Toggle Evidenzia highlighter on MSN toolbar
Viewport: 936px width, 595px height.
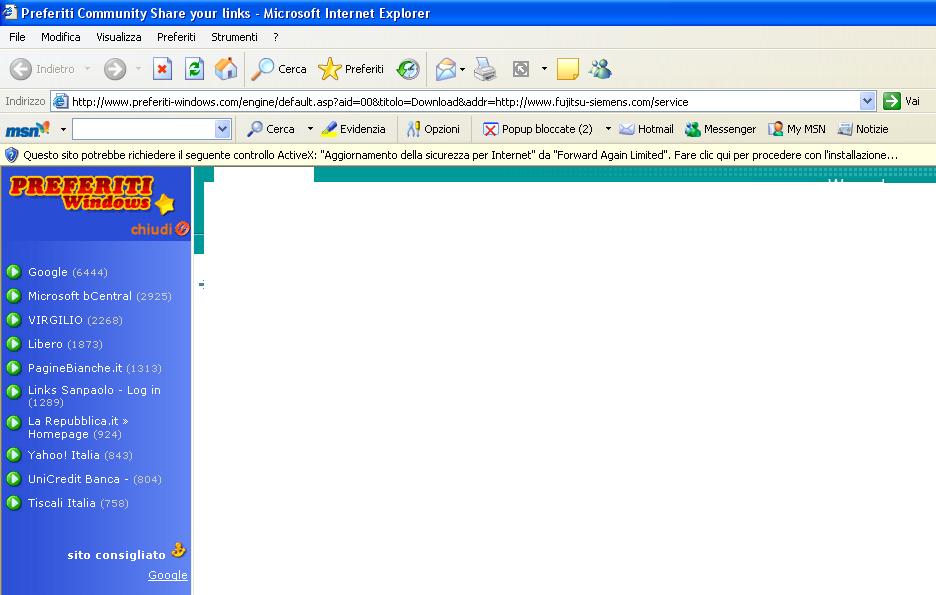pos(353,129)
